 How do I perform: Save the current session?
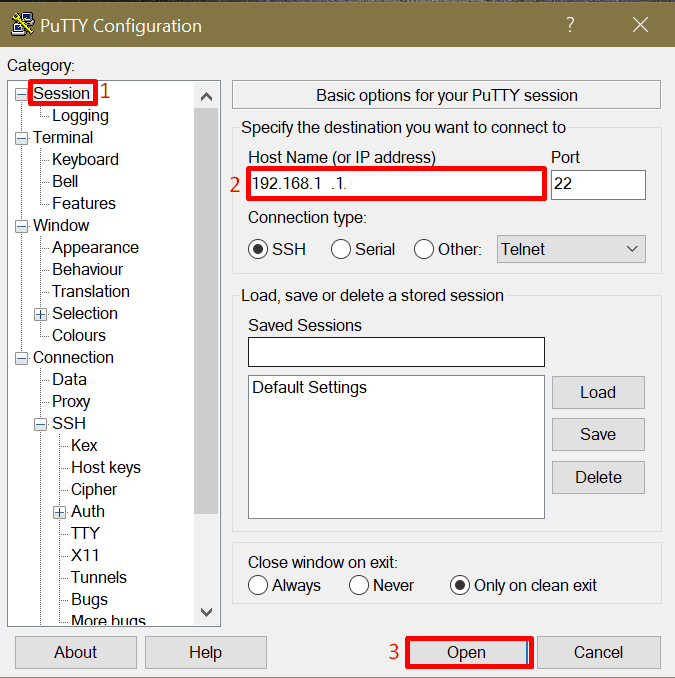click(598, 435)
